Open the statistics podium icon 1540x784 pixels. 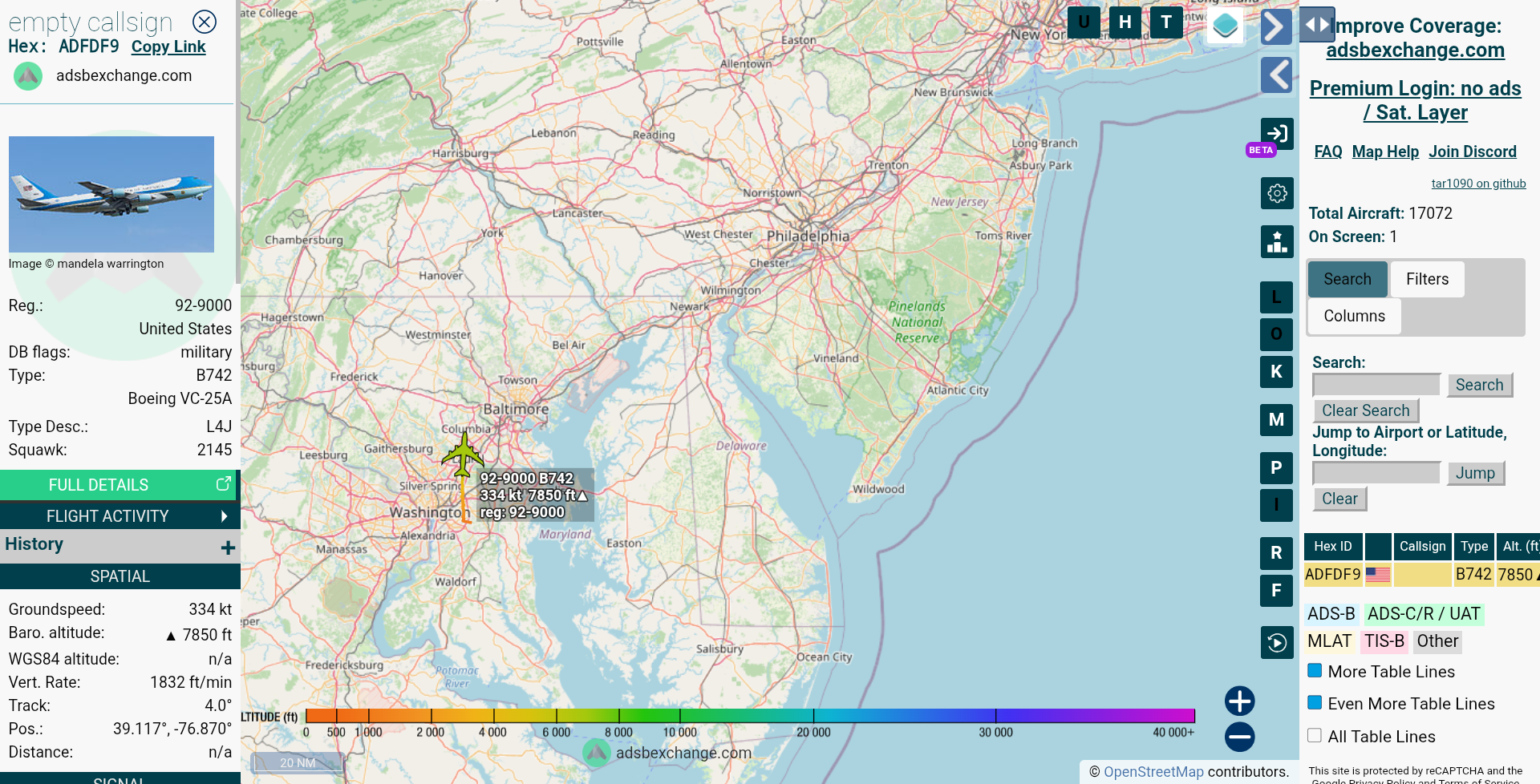[1277, 241]
